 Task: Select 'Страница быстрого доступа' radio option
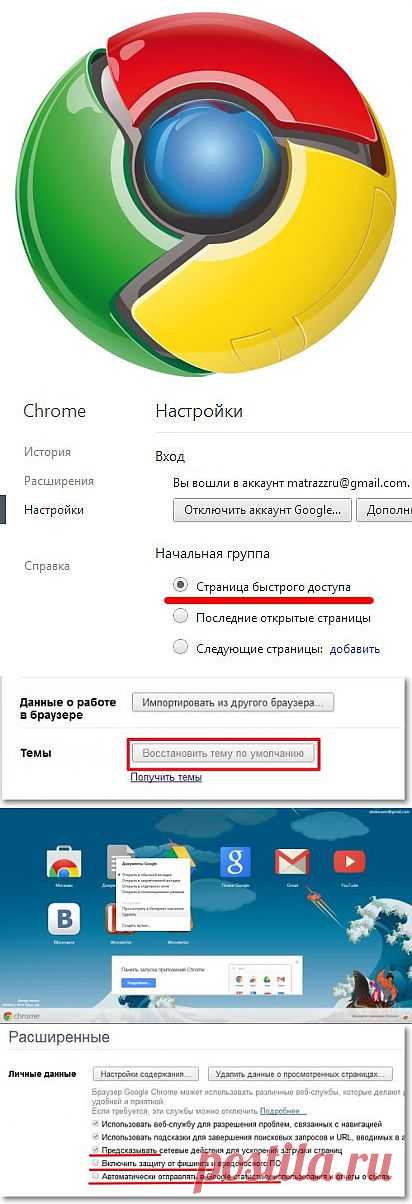click(x=181, y=586)
